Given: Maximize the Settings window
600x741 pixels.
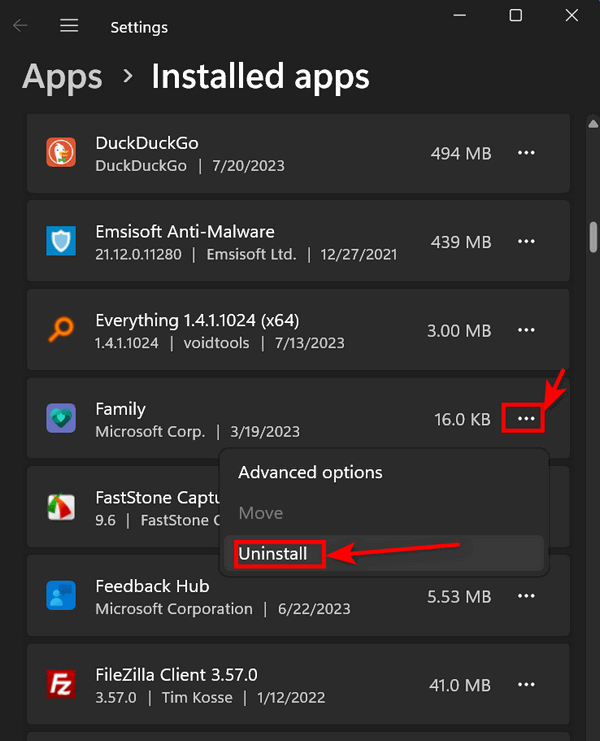Looking at the screenshot, I should (x=515, y=16).
